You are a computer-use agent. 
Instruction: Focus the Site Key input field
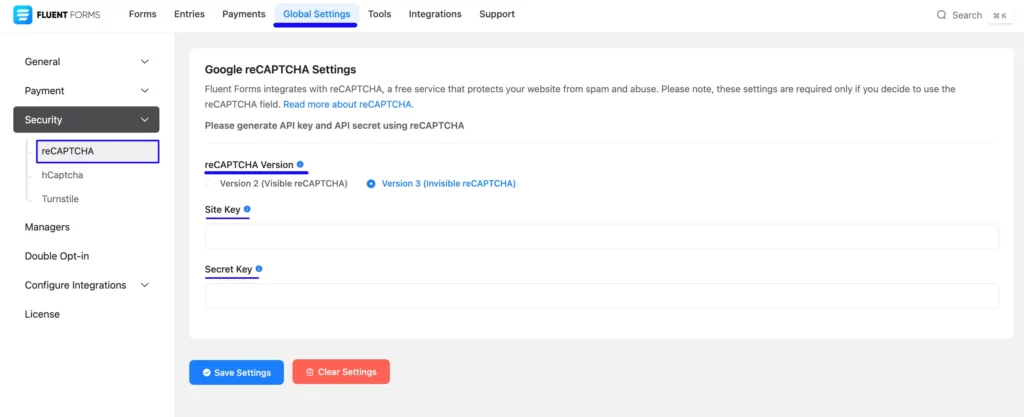(601, 236)
